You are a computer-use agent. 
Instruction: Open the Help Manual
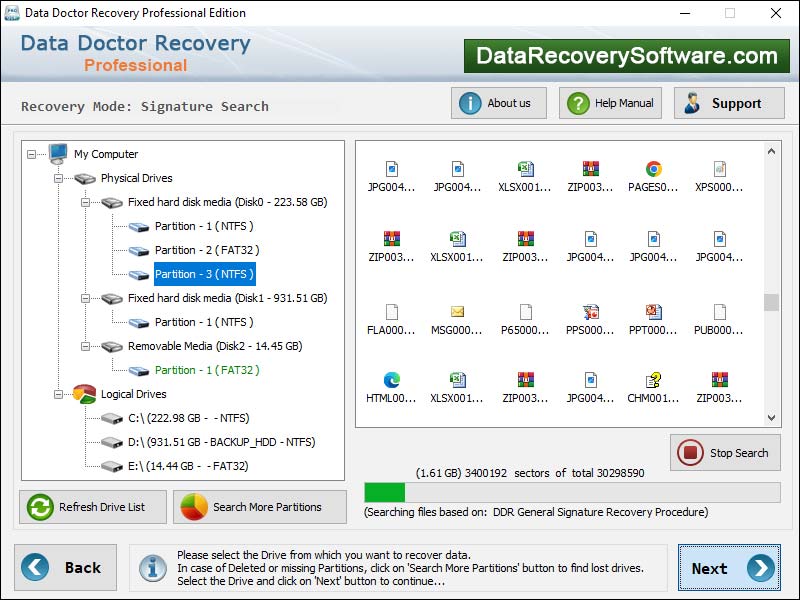[608, 103]
